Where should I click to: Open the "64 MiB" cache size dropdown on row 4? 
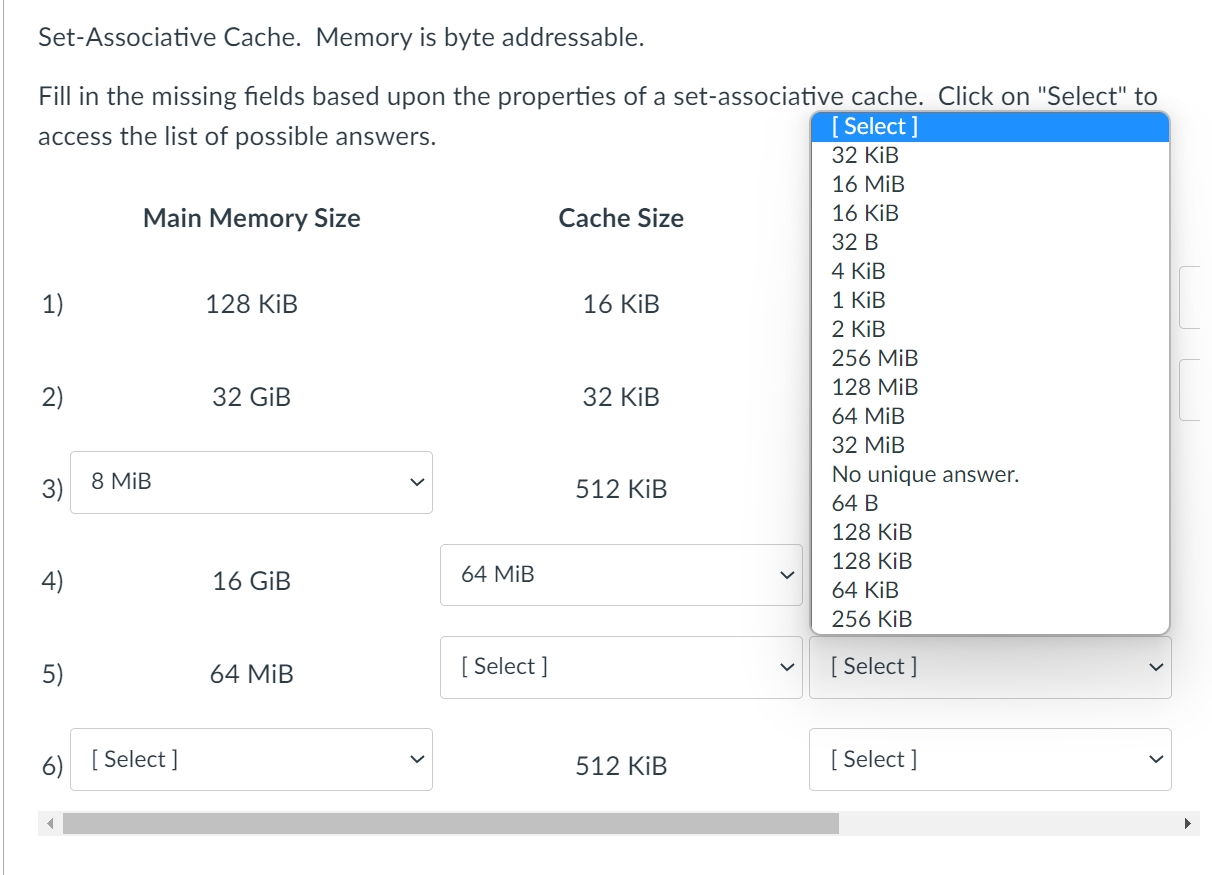[621, 574]
